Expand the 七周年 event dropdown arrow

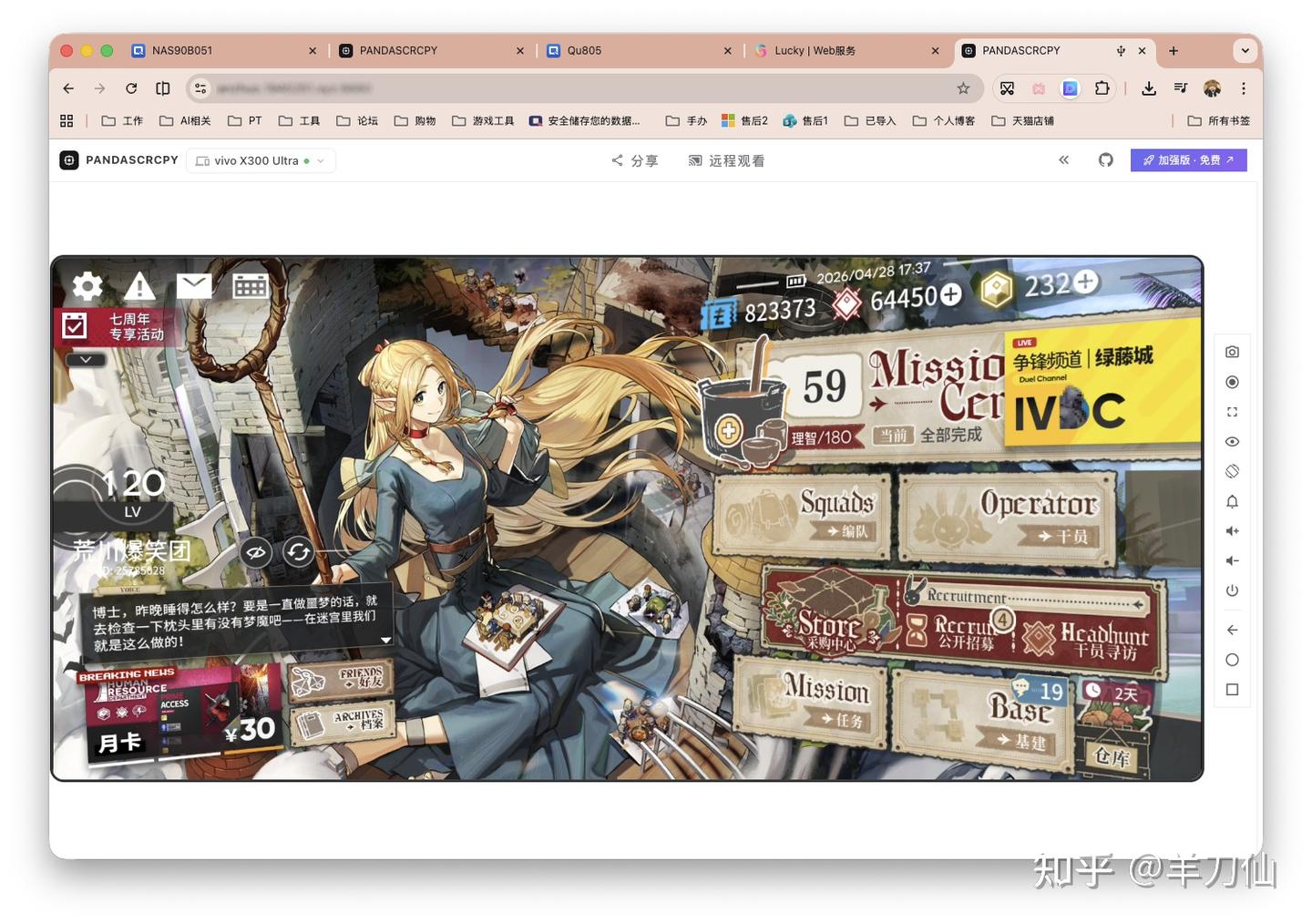86,360
